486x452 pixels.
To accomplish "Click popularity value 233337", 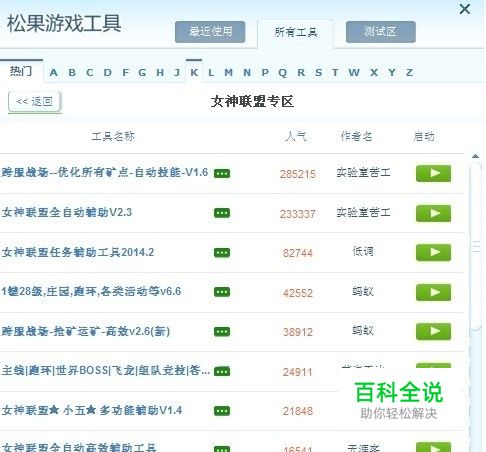I will pos(298,214).
